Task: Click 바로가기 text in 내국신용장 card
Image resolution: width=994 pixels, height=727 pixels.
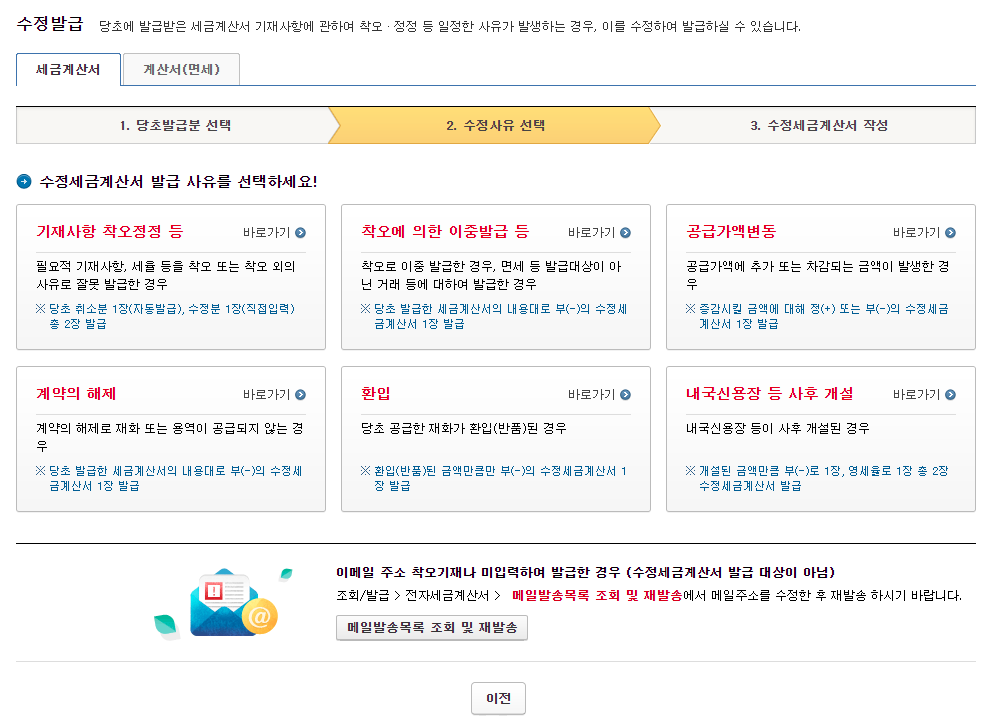Action: coord(916,395)
